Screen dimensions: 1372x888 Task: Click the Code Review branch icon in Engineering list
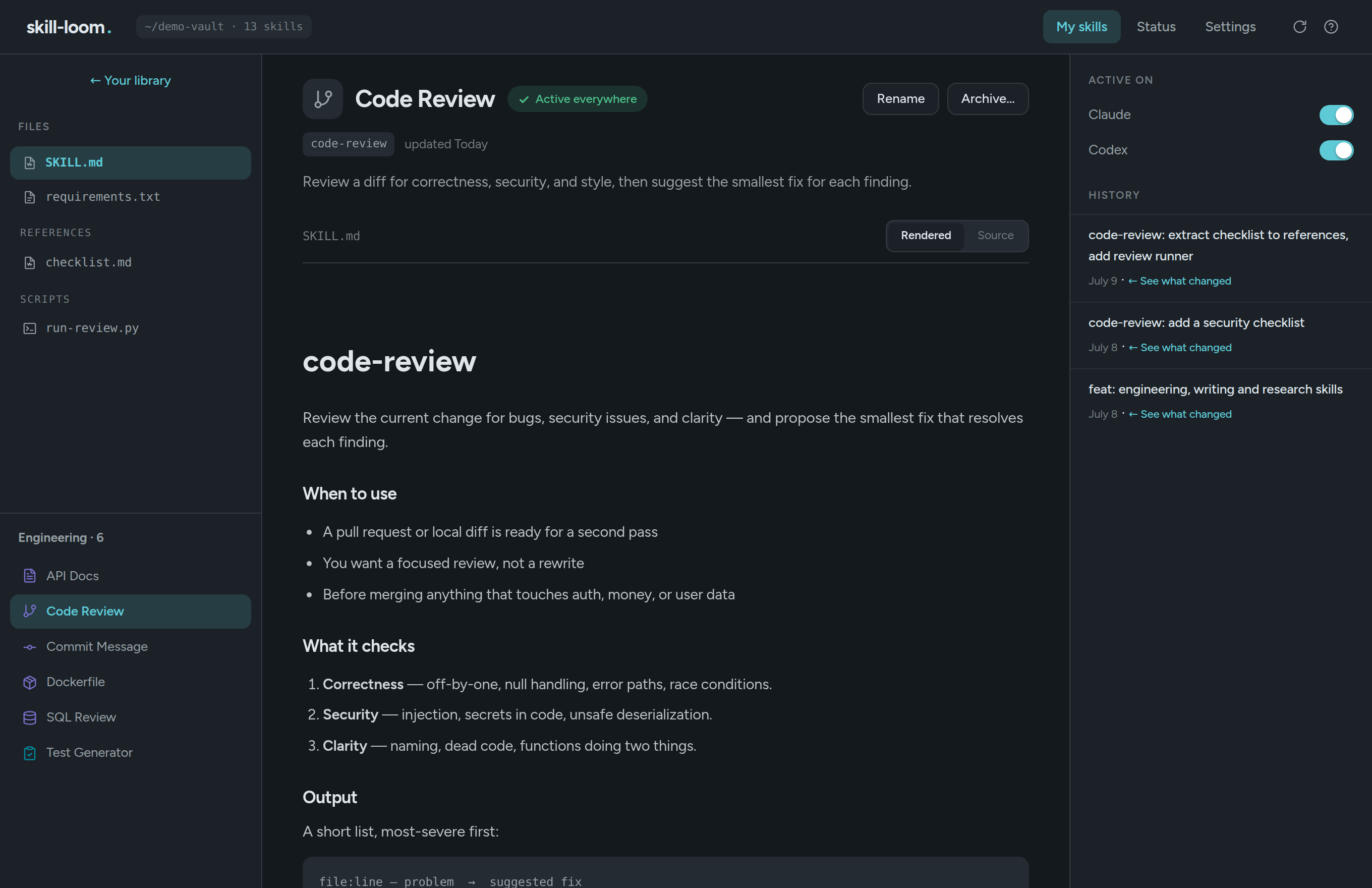pos(30,611)
